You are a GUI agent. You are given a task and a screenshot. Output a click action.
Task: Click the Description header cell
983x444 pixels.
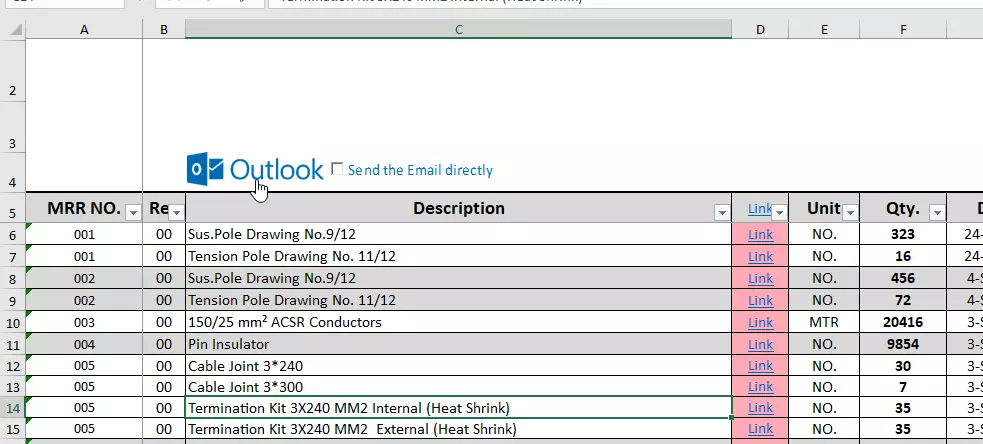(x=458, y=208)
